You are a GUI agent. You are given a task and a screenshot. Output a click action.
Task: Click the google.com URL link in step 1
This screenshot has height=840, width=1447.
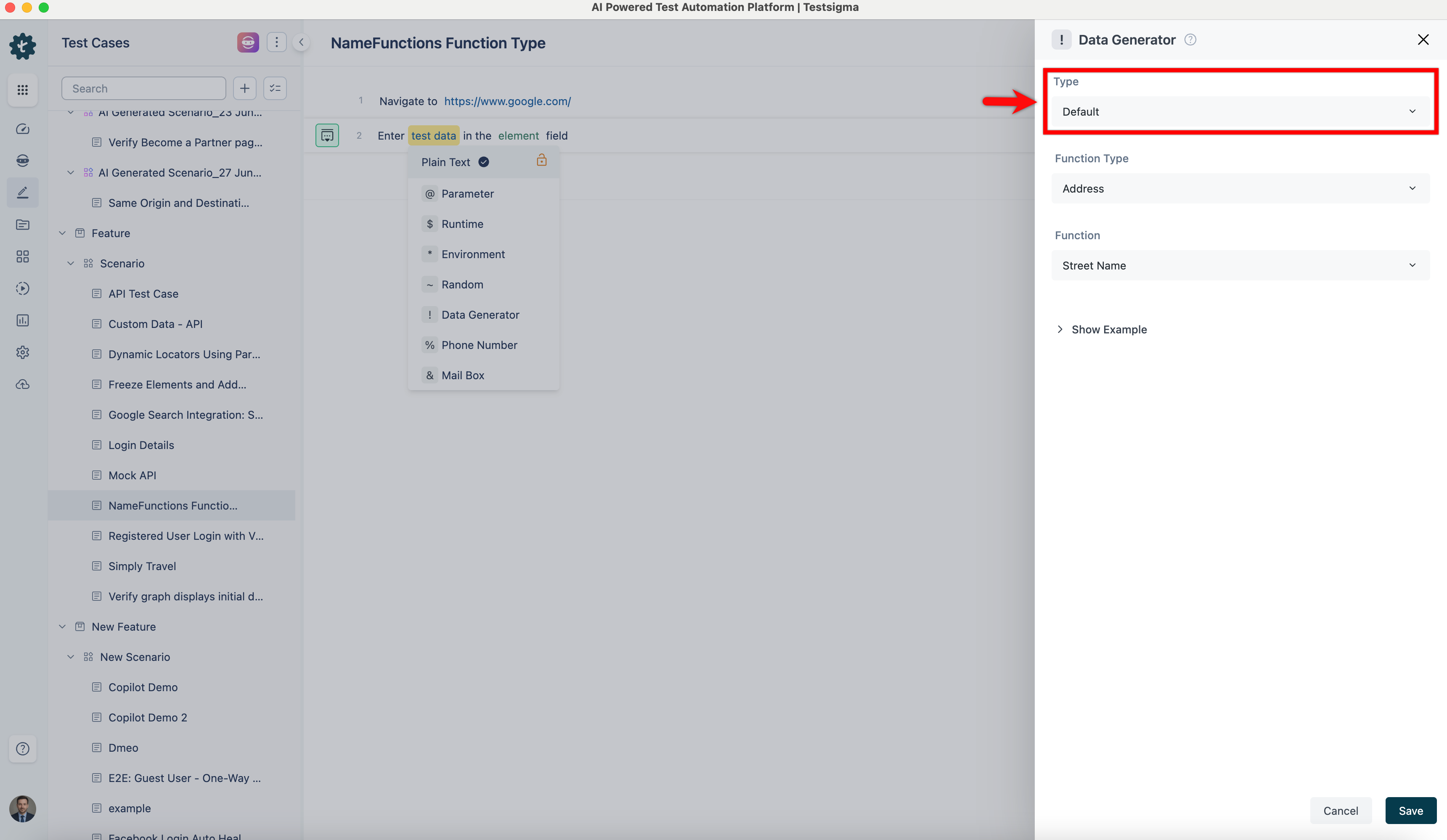point(507,101)
